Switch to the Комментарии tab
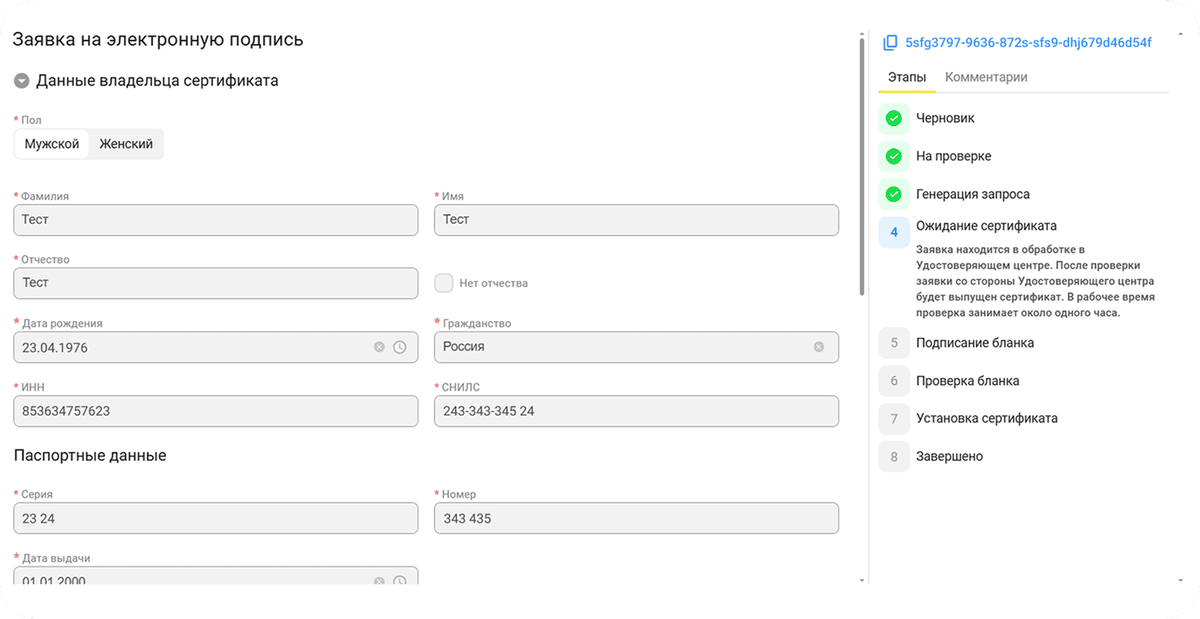 point(986,77)
